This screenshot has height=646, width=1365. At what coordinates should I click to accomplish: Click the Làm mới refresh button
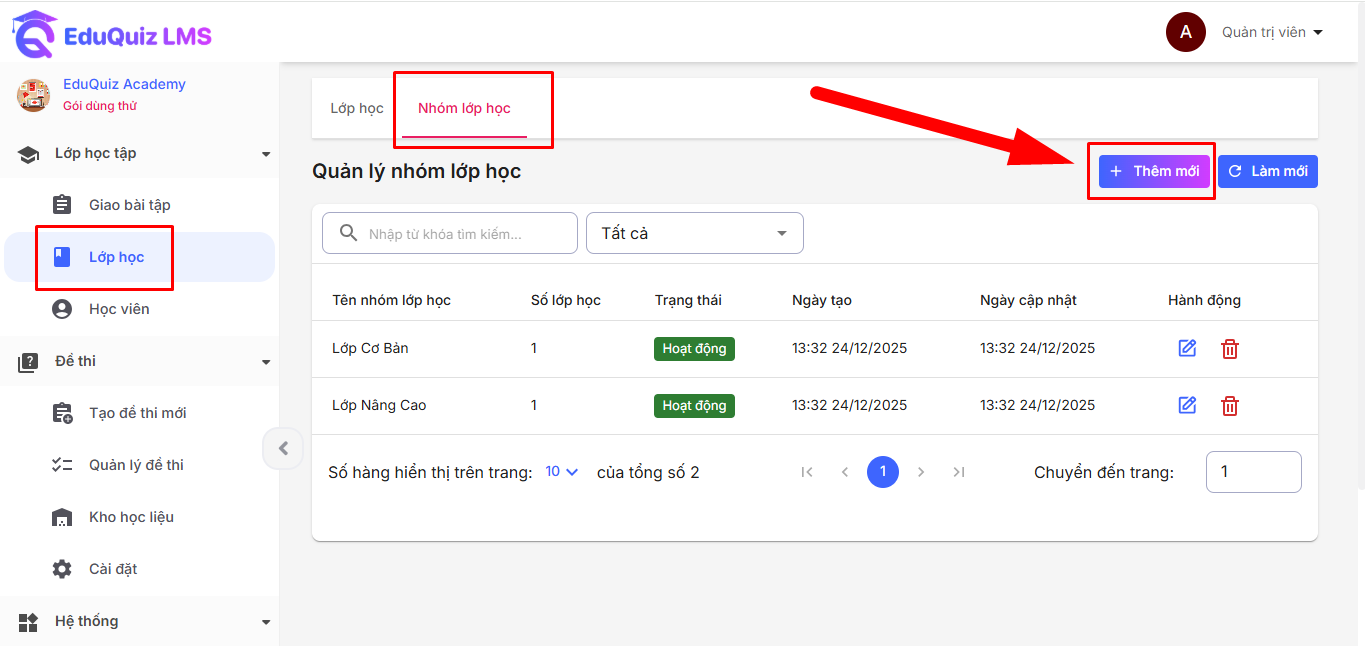(x=1268, y=171)
